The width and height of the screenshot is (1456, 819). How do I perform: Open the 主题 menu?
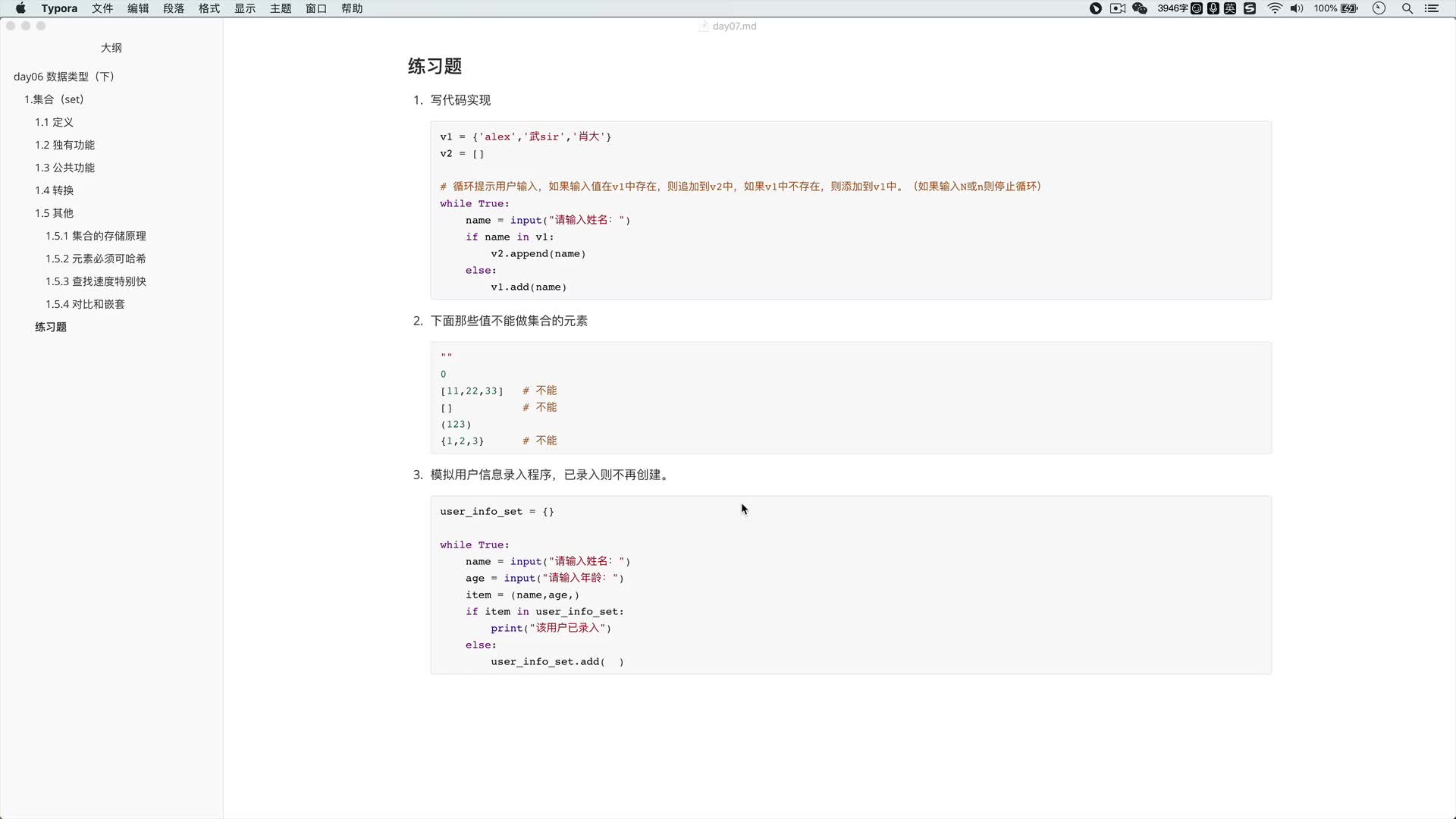pyautogui.click(x=281, y=8)
